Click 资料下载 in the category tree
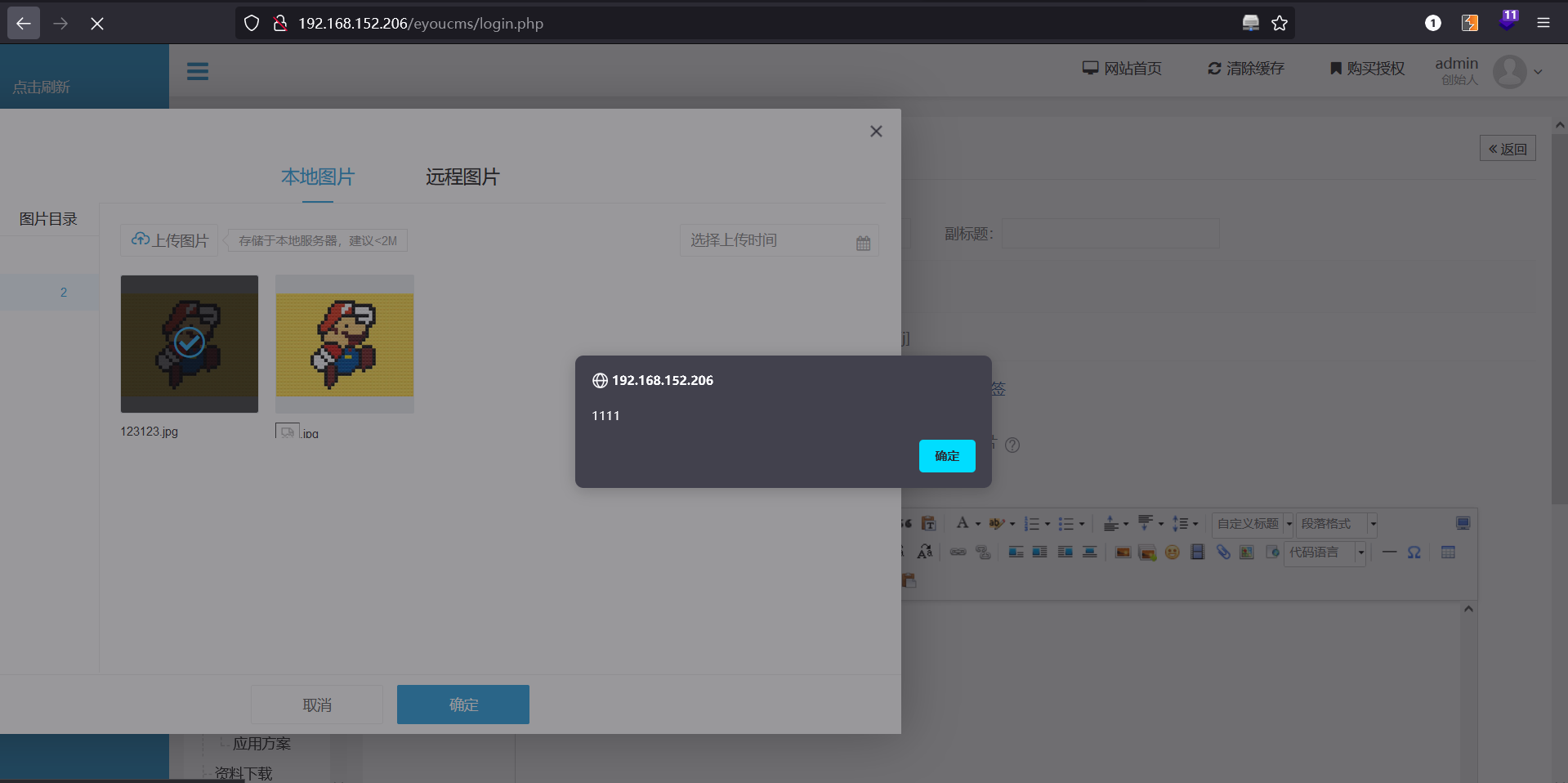 (243, 773)
